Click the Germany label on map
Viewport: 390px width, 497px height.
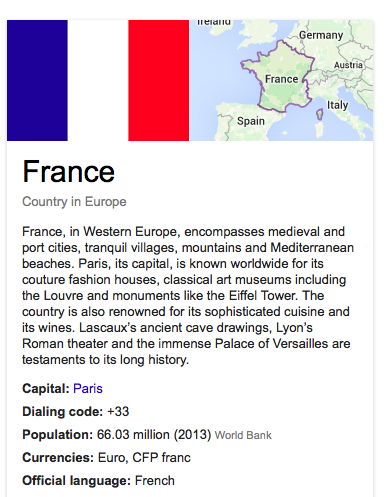321,35
